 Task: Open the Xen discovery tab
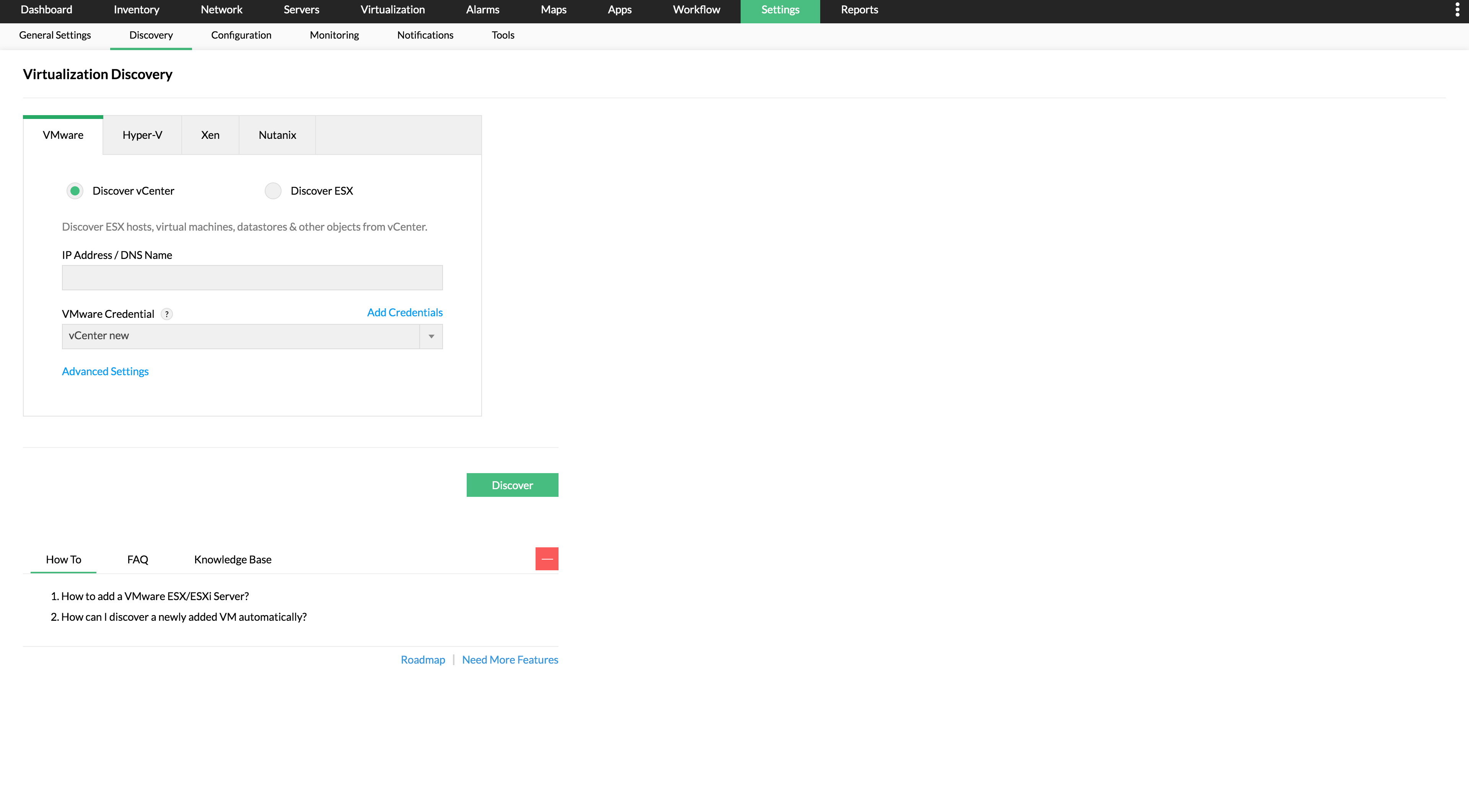210,135
